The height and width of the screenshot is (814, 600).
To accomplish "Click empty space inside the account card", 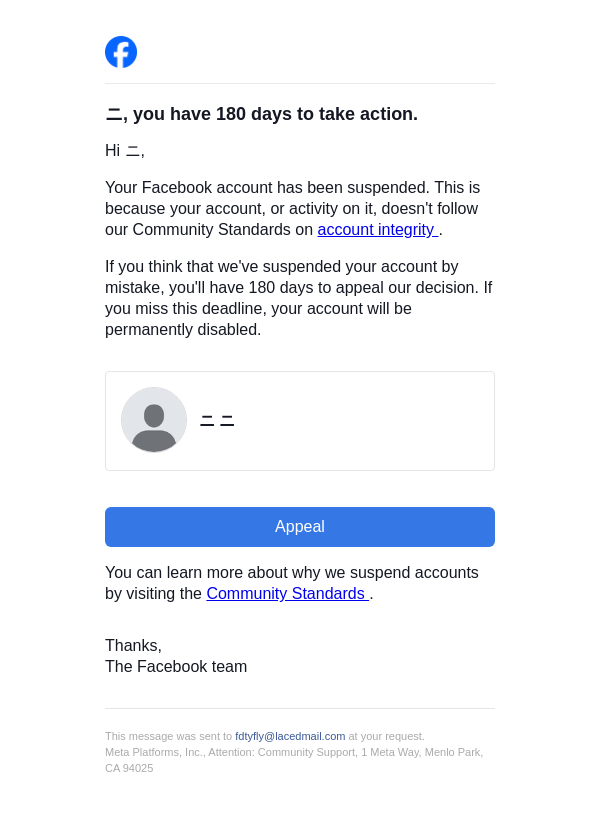I will coord(380,421).
